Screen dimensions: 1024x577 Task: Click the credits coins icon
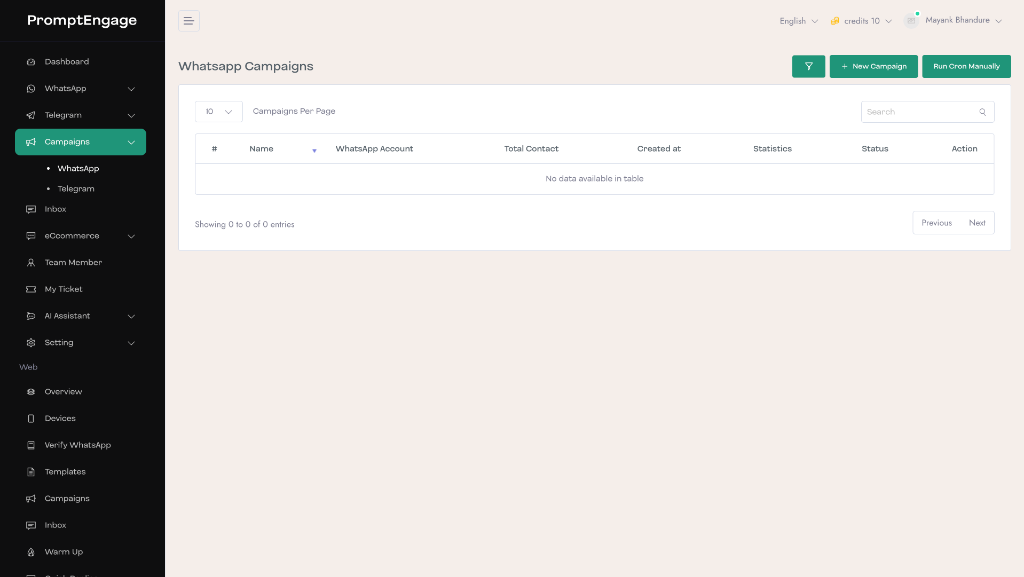[x=835, y=21]
